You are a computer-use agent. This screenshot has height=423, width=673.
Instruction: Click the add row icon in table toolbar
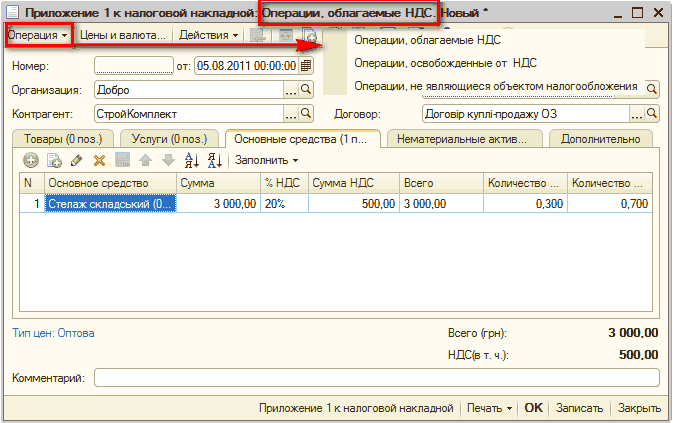pyautogui.click(x=31, y=160)
